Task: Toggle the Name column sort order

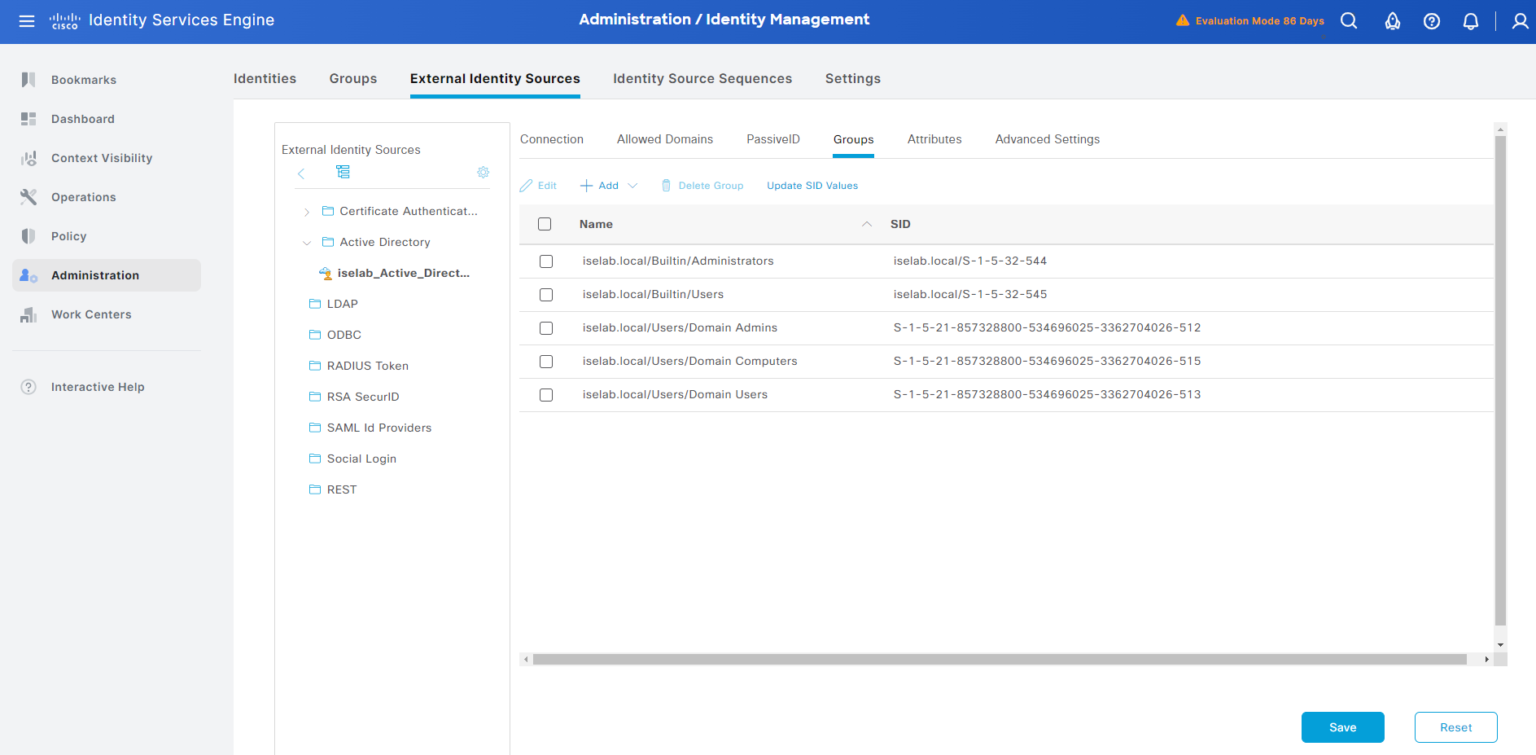Action: tap(866, 224)
